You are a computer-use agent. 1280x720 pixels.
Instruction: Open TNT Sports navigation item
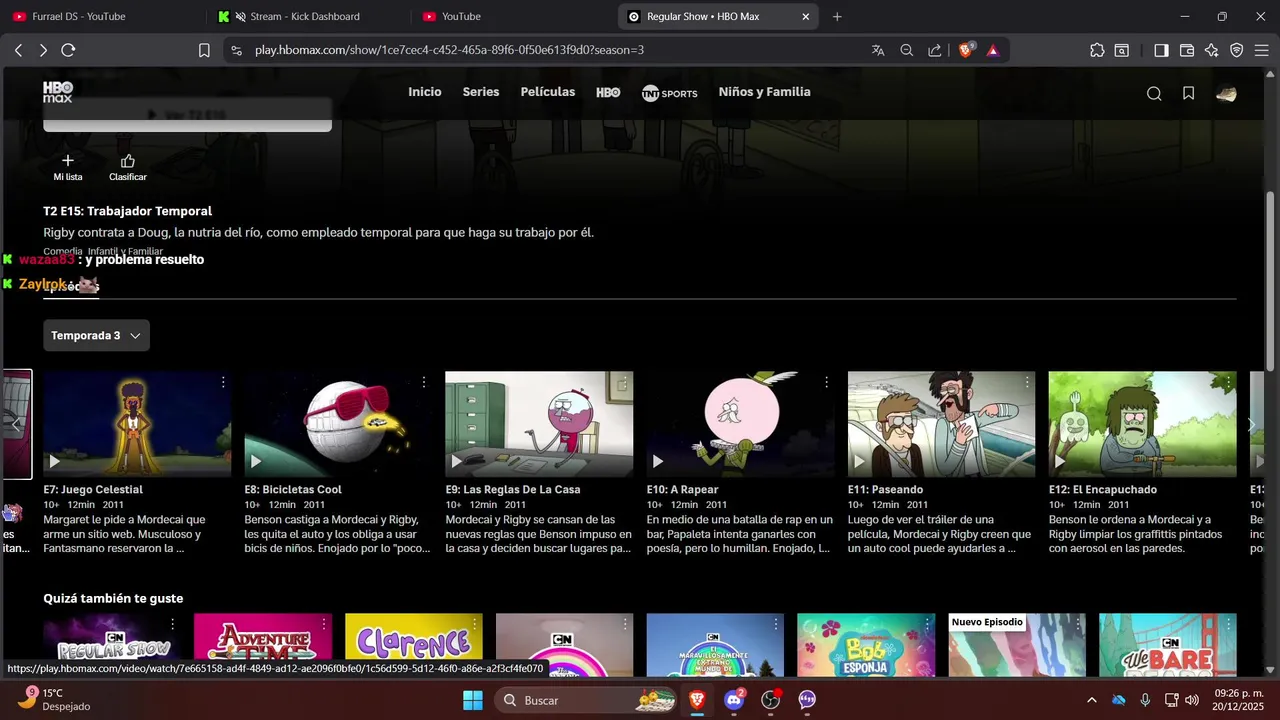(x=669, y=93)
